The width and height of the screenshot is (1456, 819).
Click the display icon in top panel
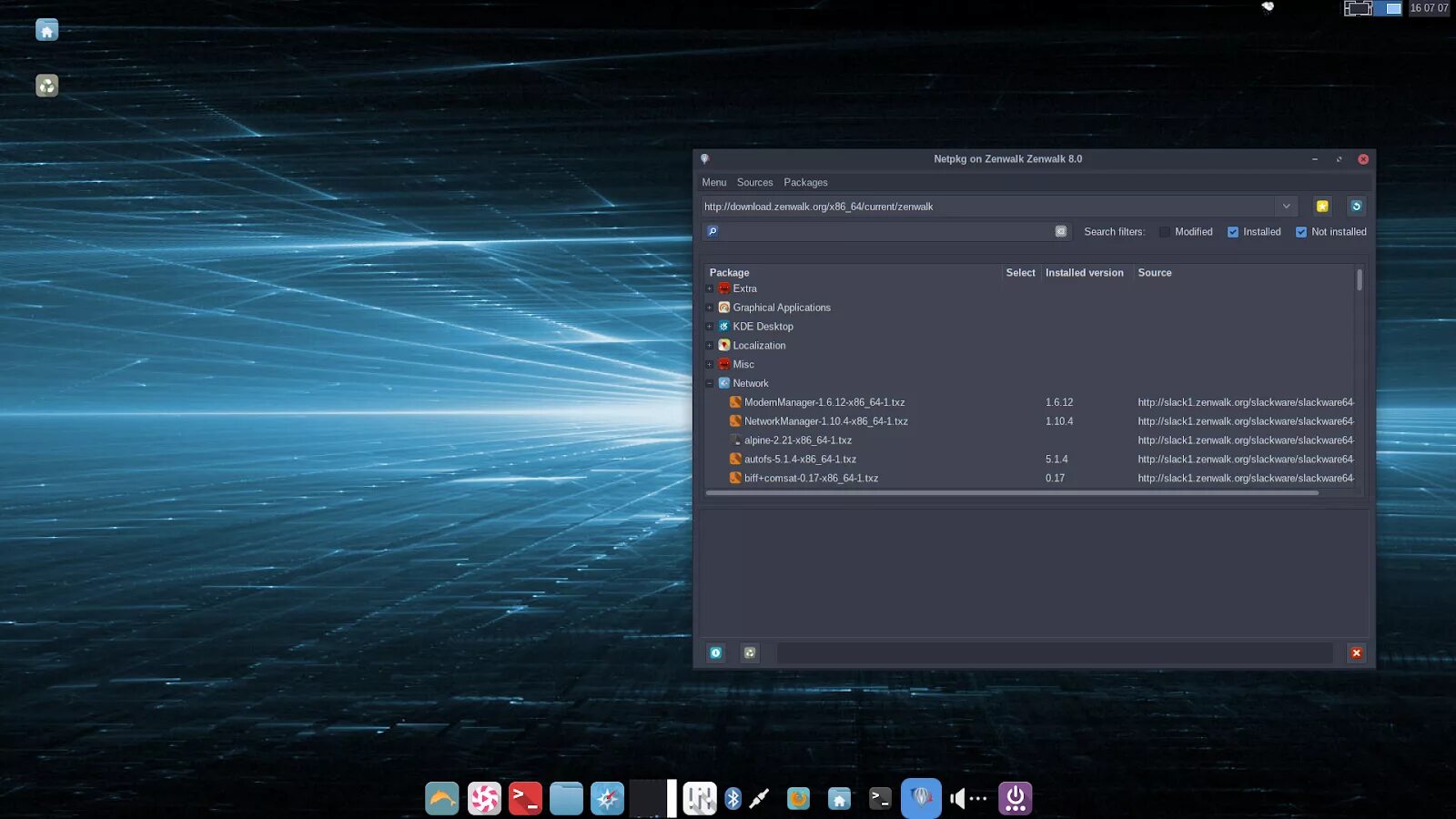click(1358, 8)
